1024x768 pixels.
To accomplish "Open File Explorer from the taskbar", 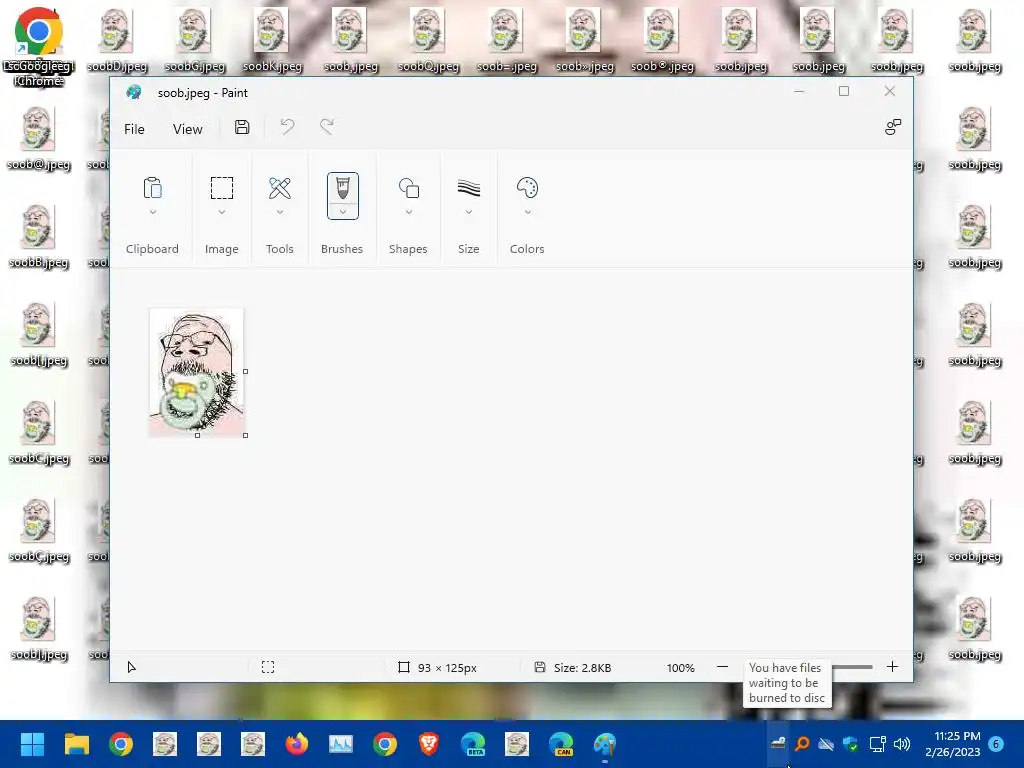I will click(x=76, y=744).
